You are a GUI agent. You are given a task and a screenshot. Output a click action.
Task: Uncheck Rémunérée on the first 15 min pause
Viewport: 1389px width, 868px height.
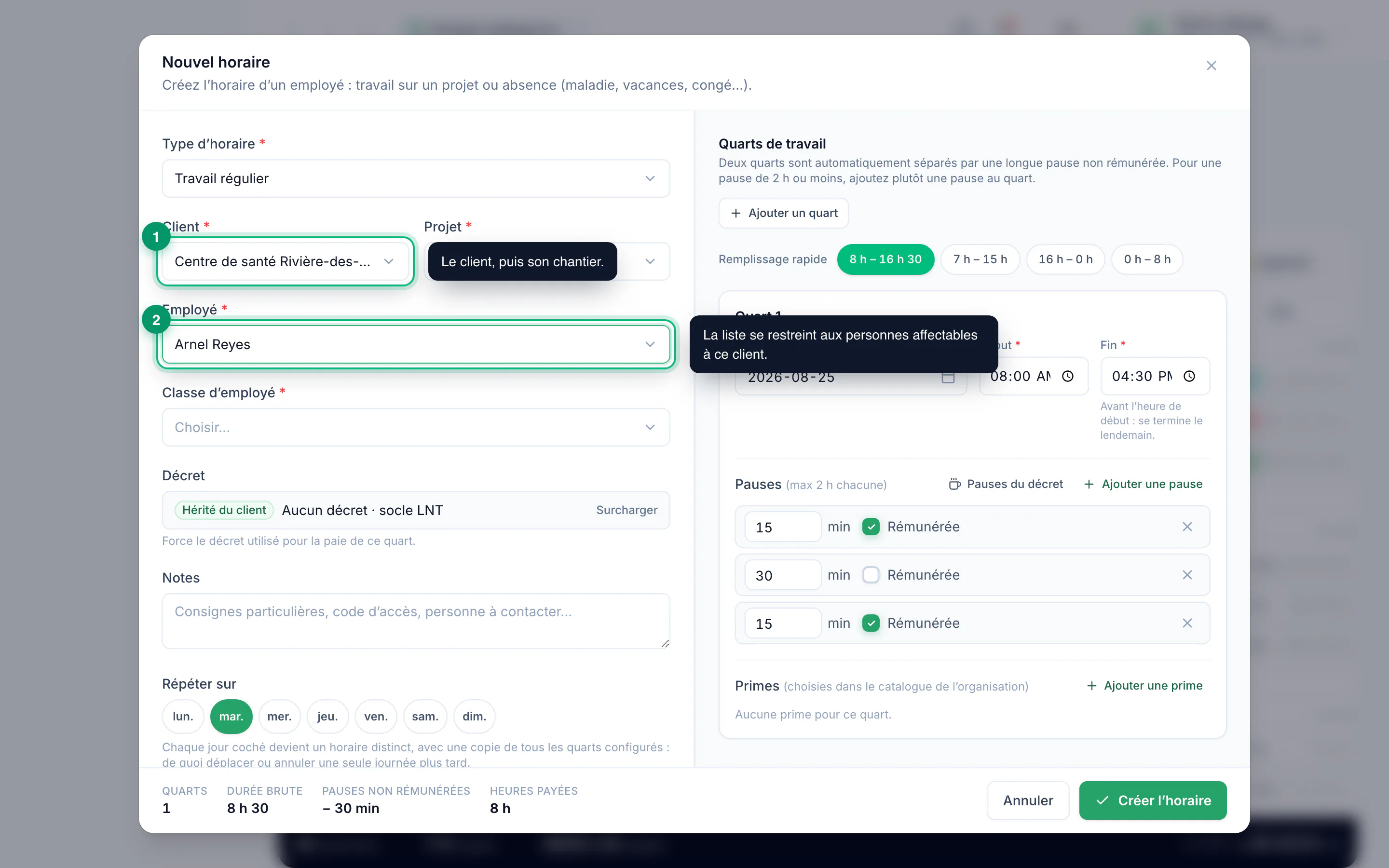[x=871, y=527]
